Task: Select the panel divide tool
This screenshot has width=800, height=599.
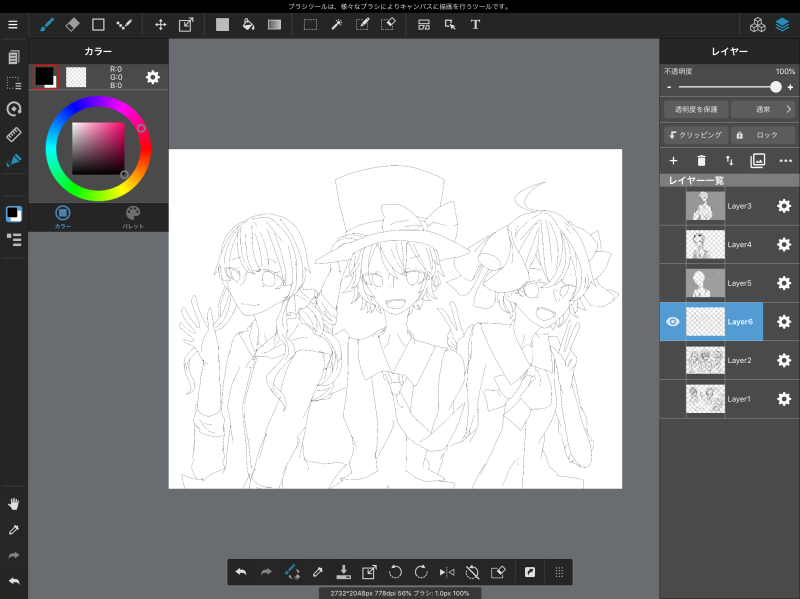Action: pos(424,24)
